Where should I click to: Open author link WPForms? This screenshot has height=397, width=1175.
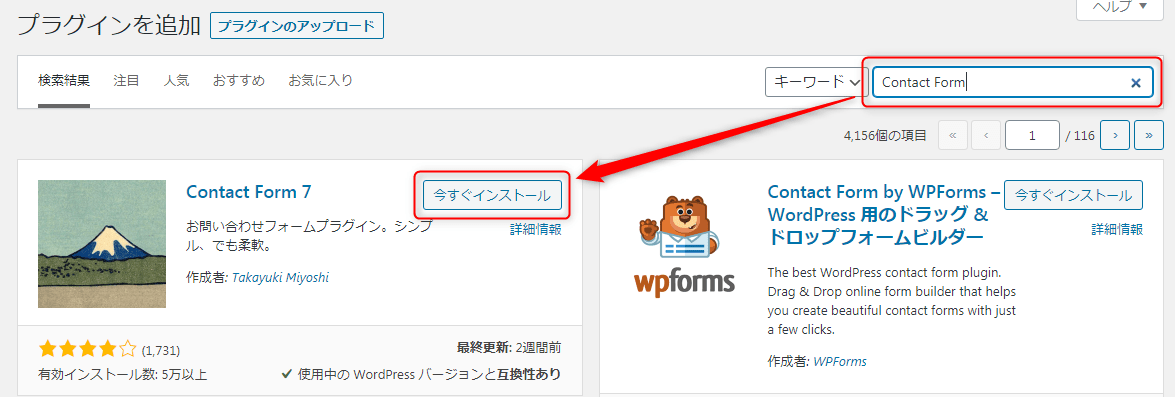coord(840,361)
